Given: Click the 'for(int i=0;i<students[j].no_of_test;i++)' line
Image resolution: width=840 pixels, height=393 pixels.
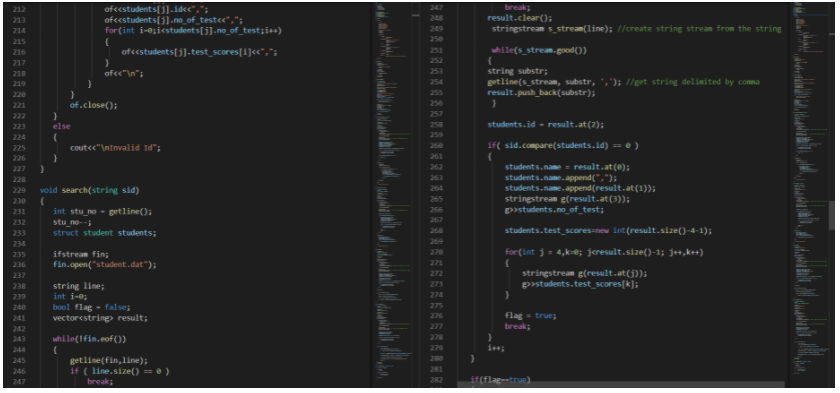Looking at the screenshot, I should [x=193, y=30].
